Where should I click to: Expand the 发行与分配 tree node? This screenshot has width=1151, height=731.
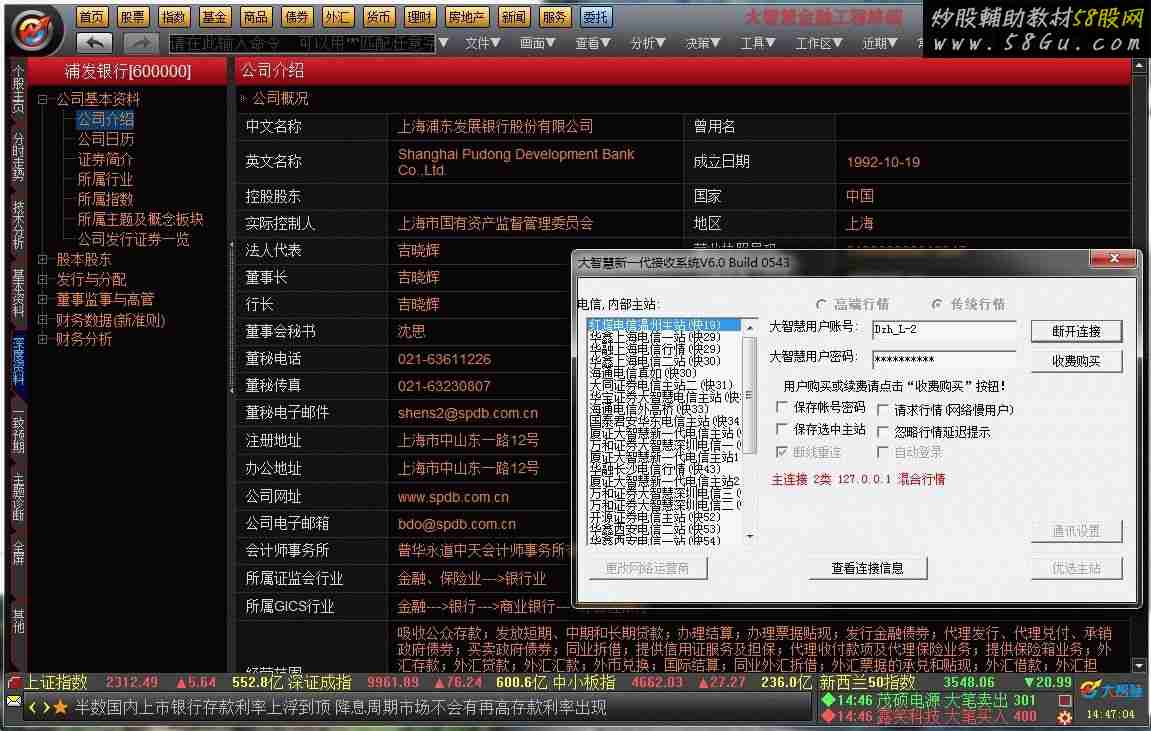(43, 280)
